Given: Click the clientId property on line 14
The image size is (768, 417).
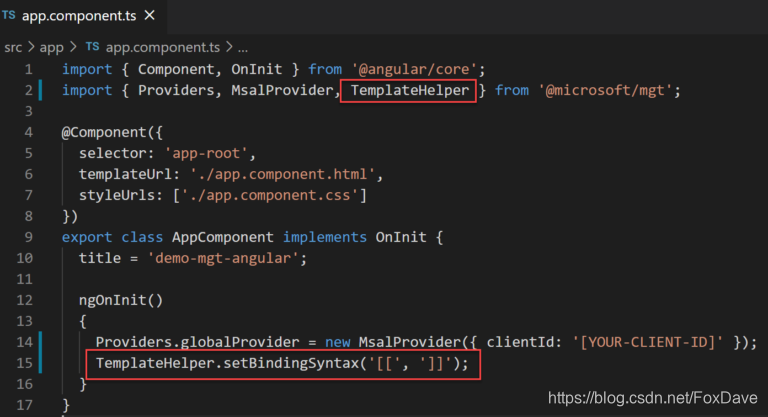Looking at the screenshot, I should [520, 342].
